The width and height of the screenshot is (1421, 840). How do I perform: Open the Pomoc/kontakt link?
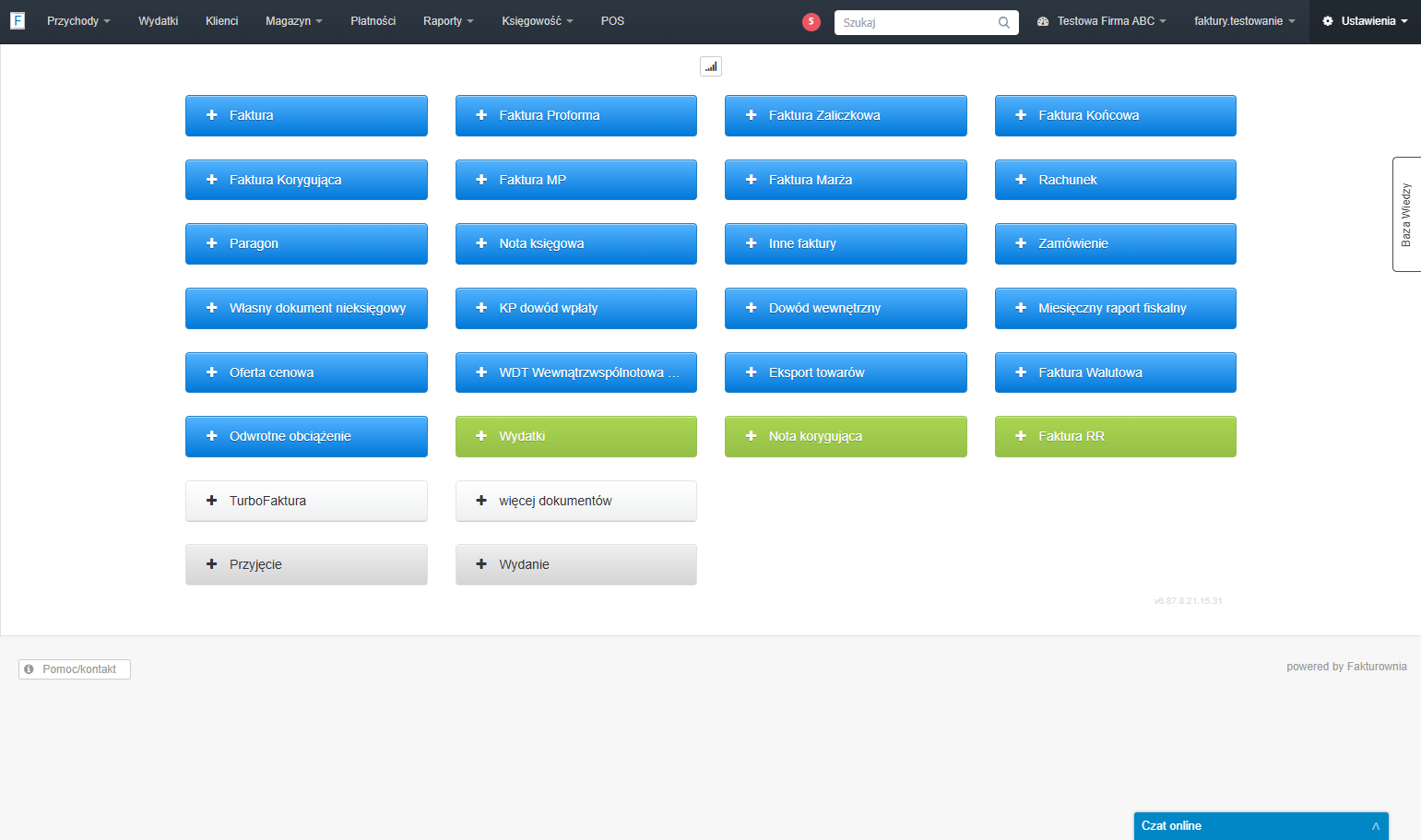pyautogui.click(x=75, y=669)
